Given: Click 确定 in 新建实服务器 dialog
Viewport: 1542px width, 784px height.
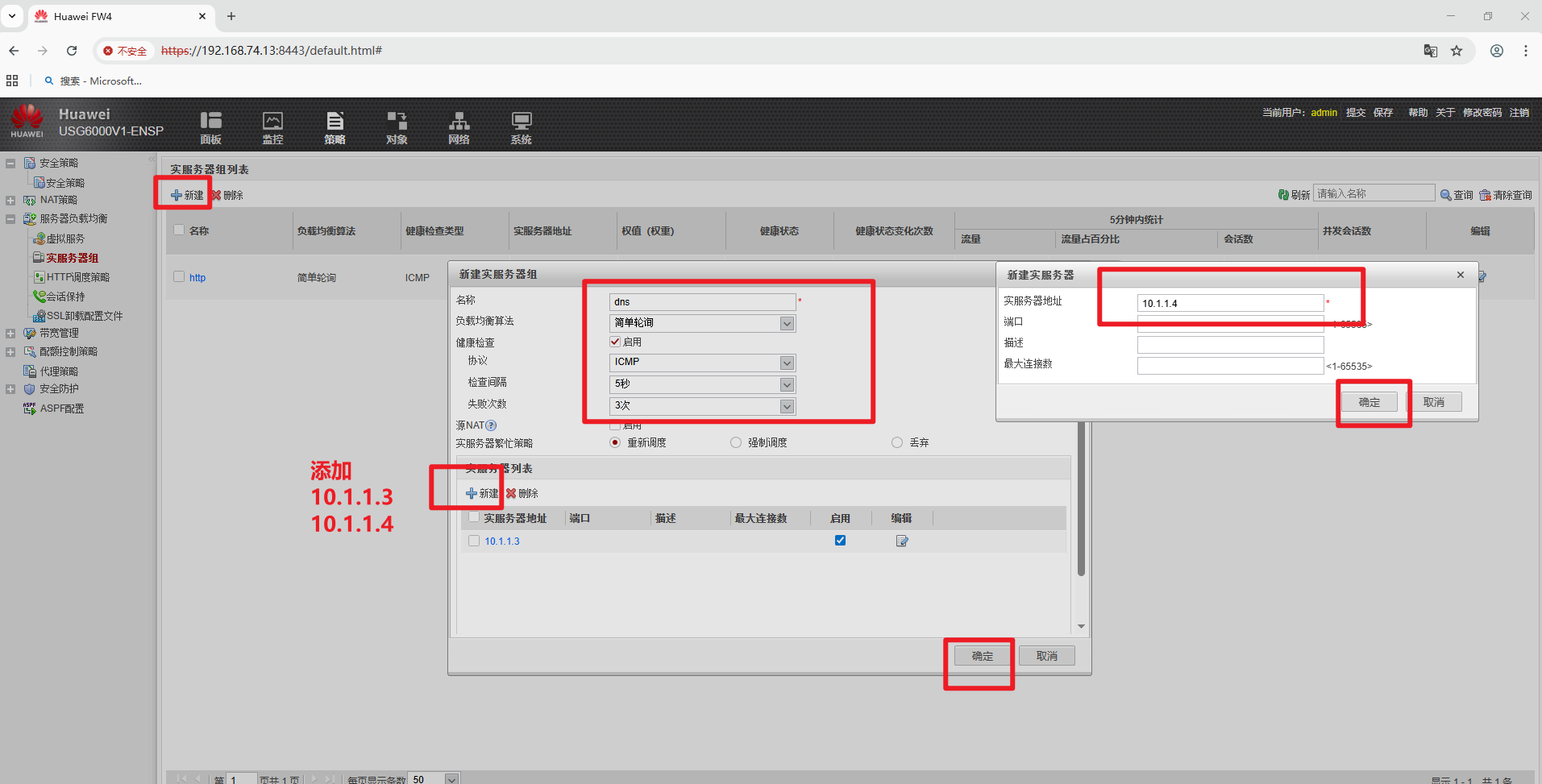Looking at the screenshot, I should point(1369,402).
